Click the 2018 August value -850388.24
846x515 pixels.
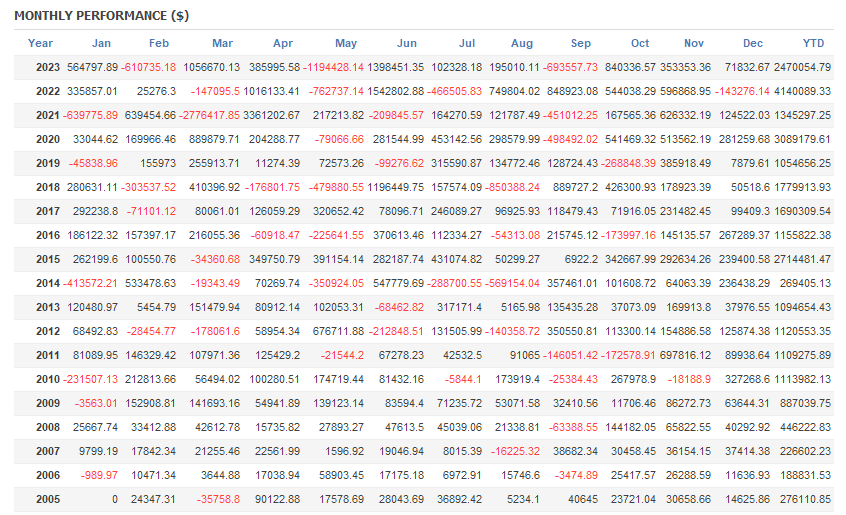pos(513,187)
